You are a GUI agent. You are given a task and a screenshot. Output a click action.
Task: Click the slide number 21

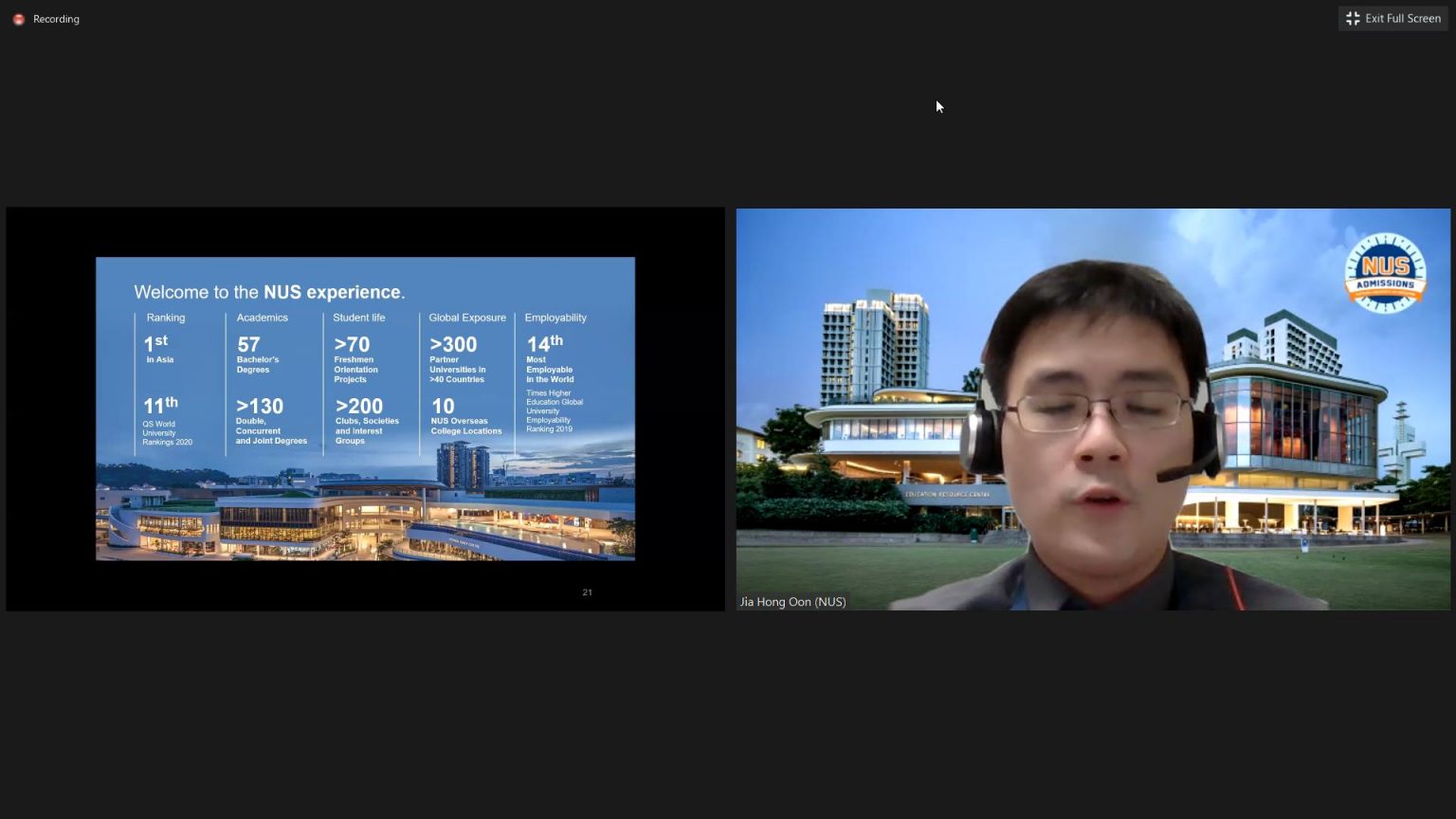[587, 592]
